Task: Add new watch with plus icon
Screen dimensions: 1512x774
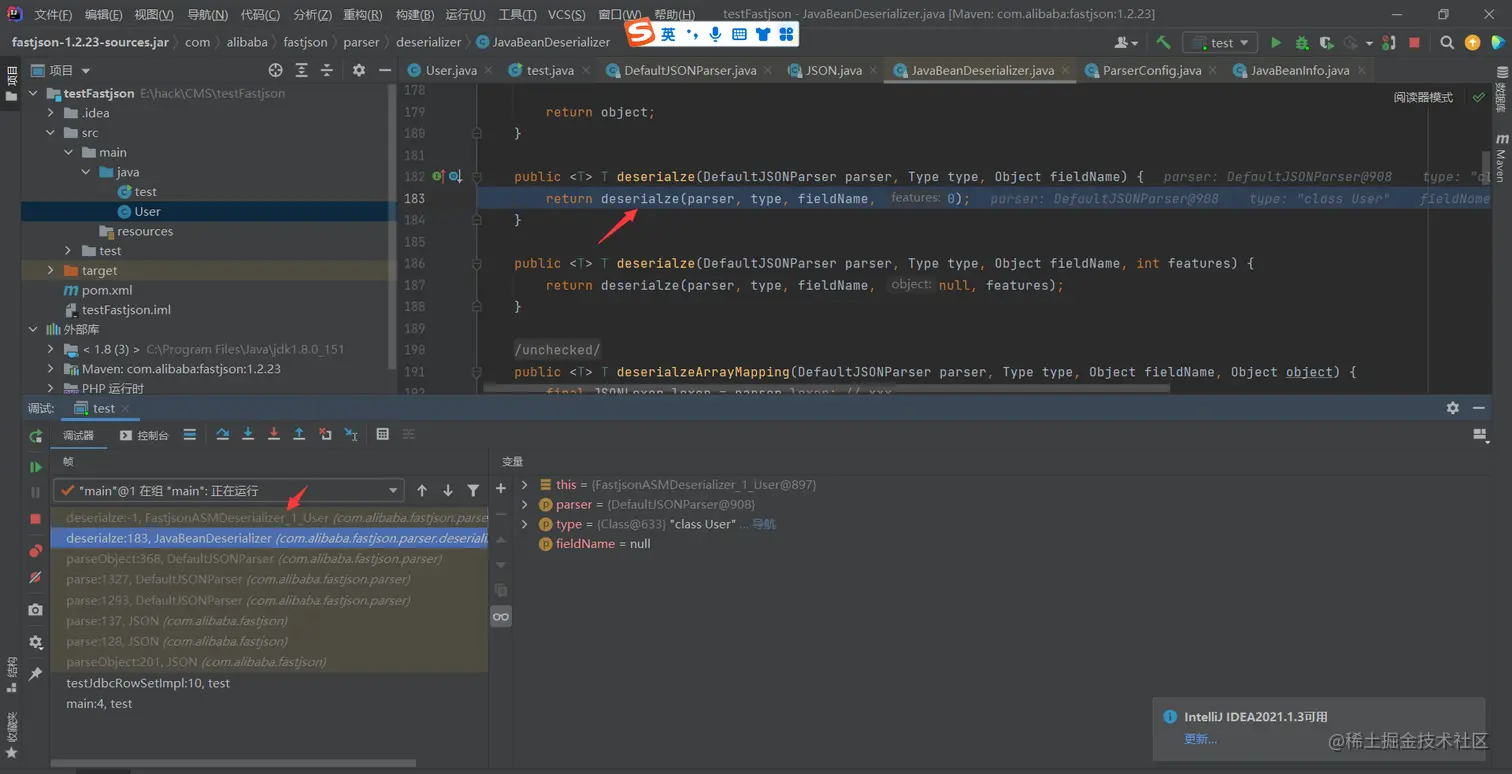Action: click(x=501, y=488)
